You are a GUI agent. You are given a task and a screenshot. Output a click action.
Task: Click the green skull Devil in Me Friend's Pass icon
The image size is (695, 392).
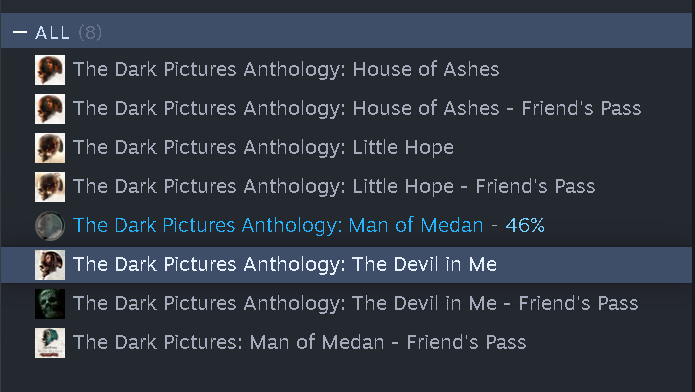coord(50,304)
